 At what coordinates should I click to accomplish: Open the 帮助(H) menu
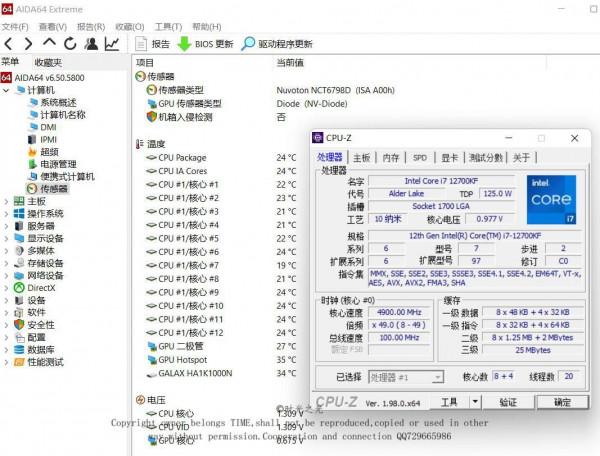207,27
